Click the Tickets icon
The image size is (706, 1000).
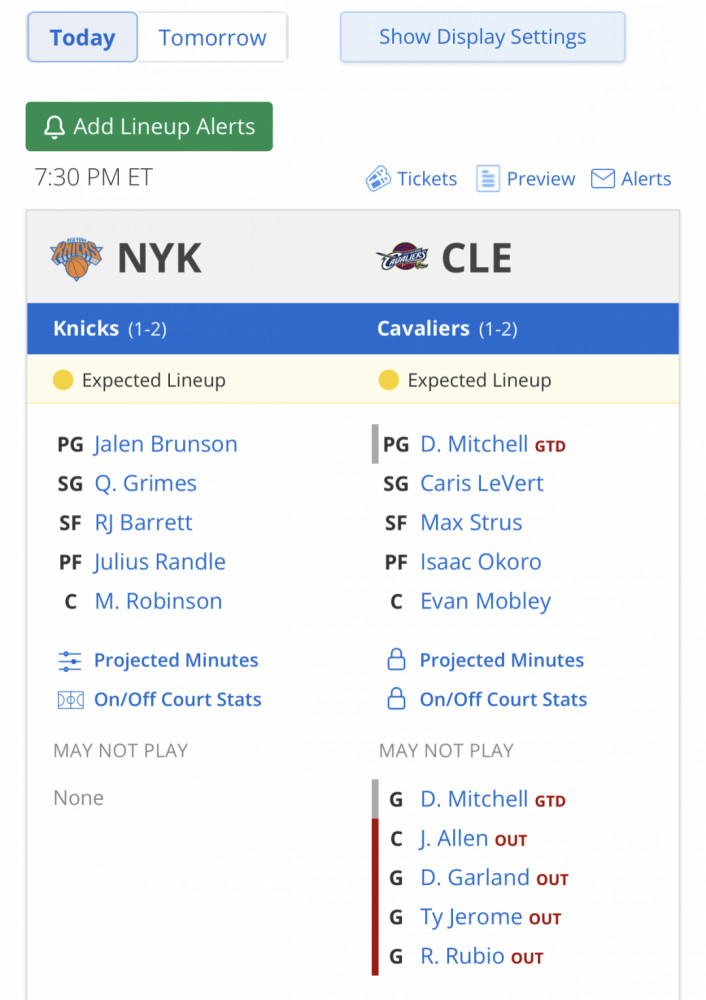(378, 179)
